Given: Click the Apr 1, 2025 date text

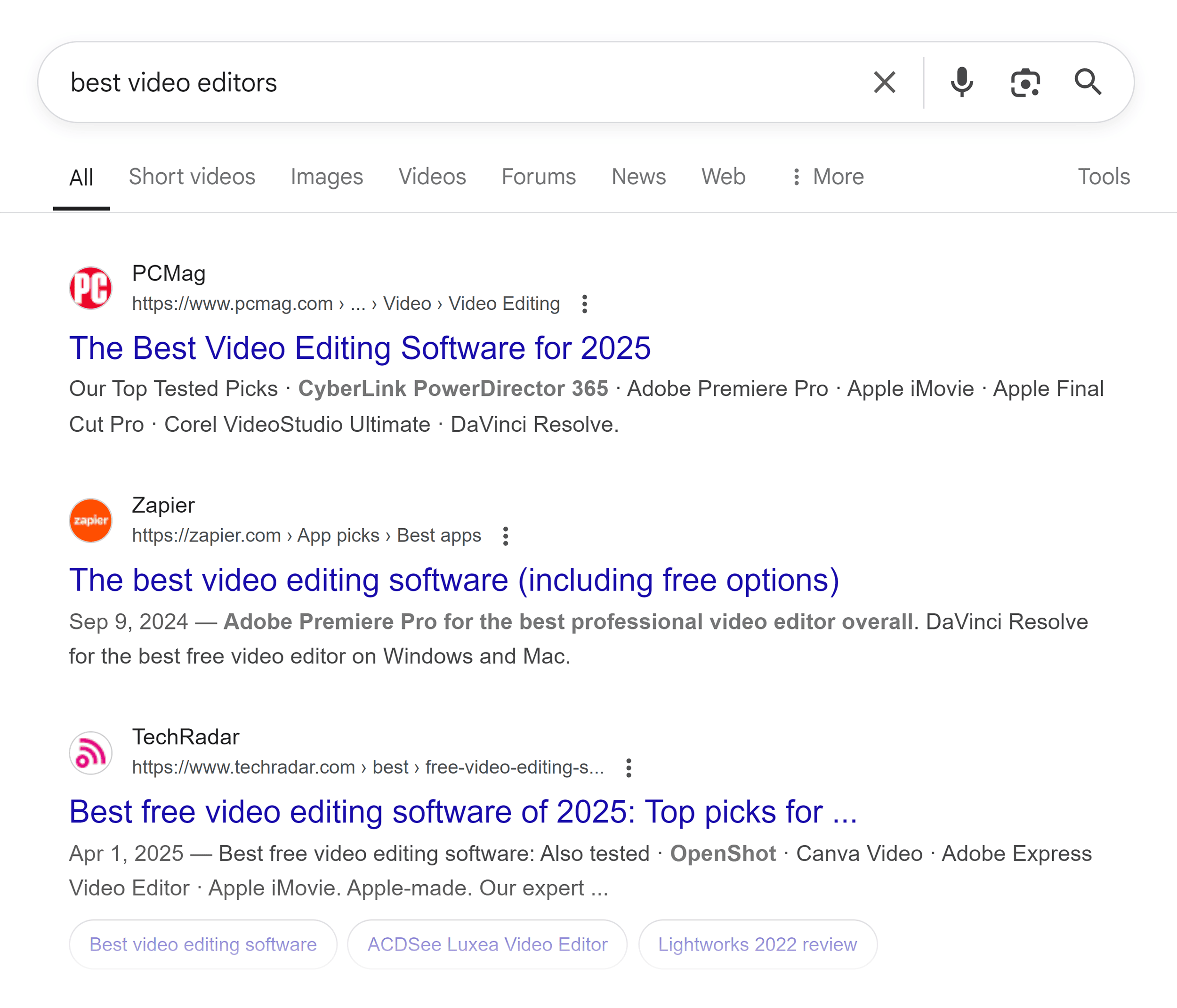Looking at the screenshot, I should (126, 854).
